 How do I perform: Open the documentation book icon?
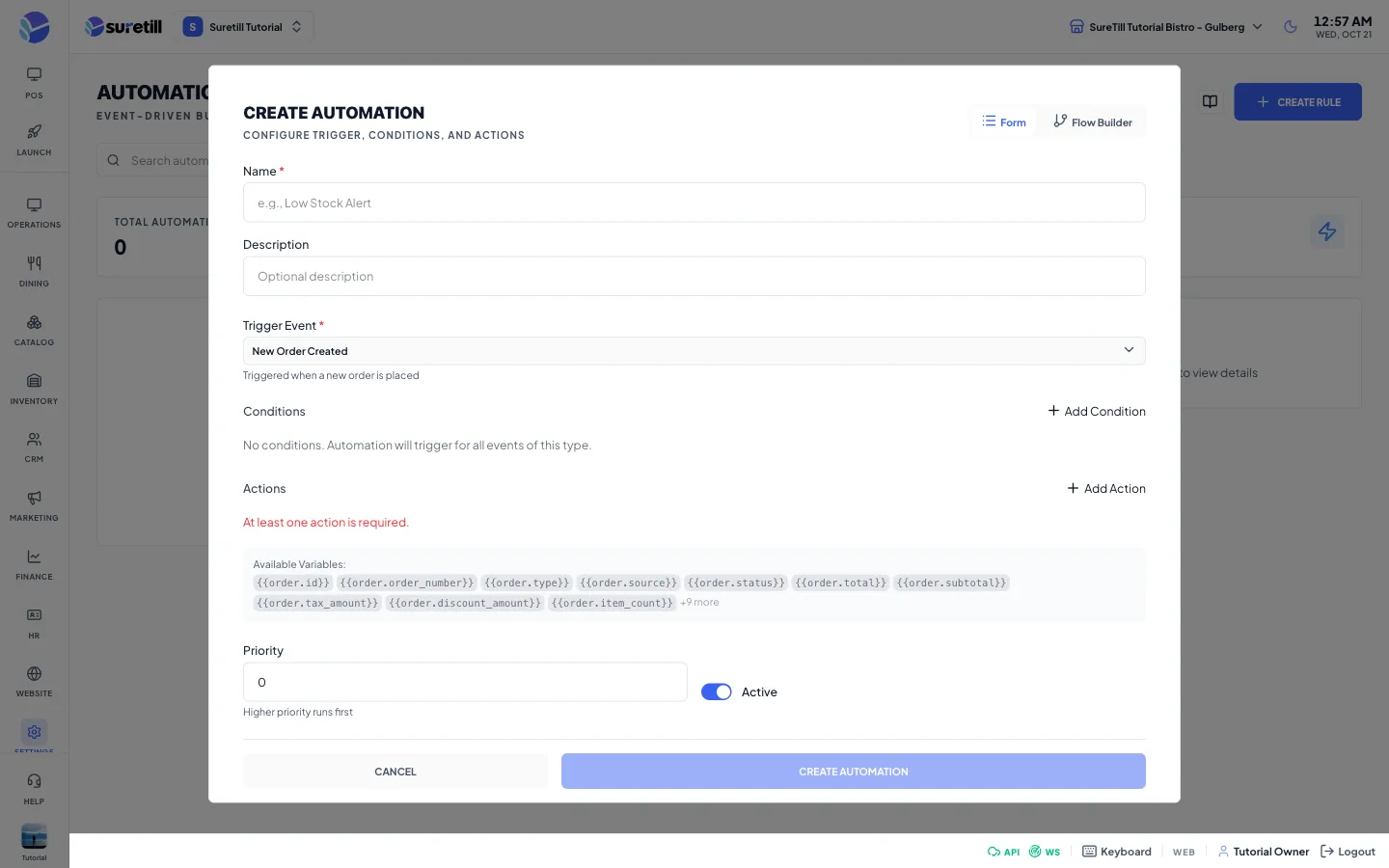click(x=1210, y=101)
